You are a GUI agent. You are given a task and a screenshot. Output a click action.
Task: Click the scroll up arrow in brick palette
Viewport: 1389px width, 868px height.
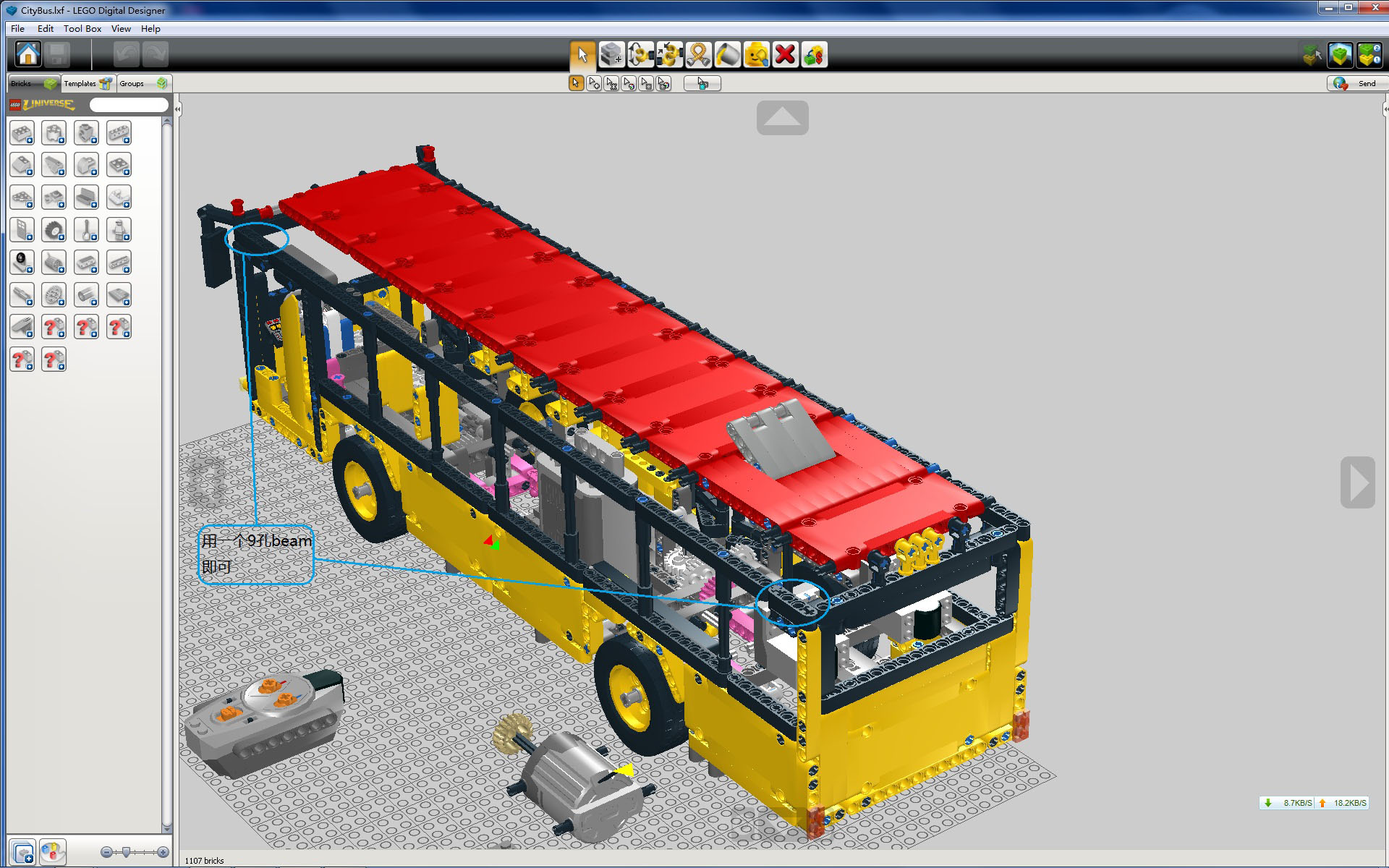pos(167,120)
